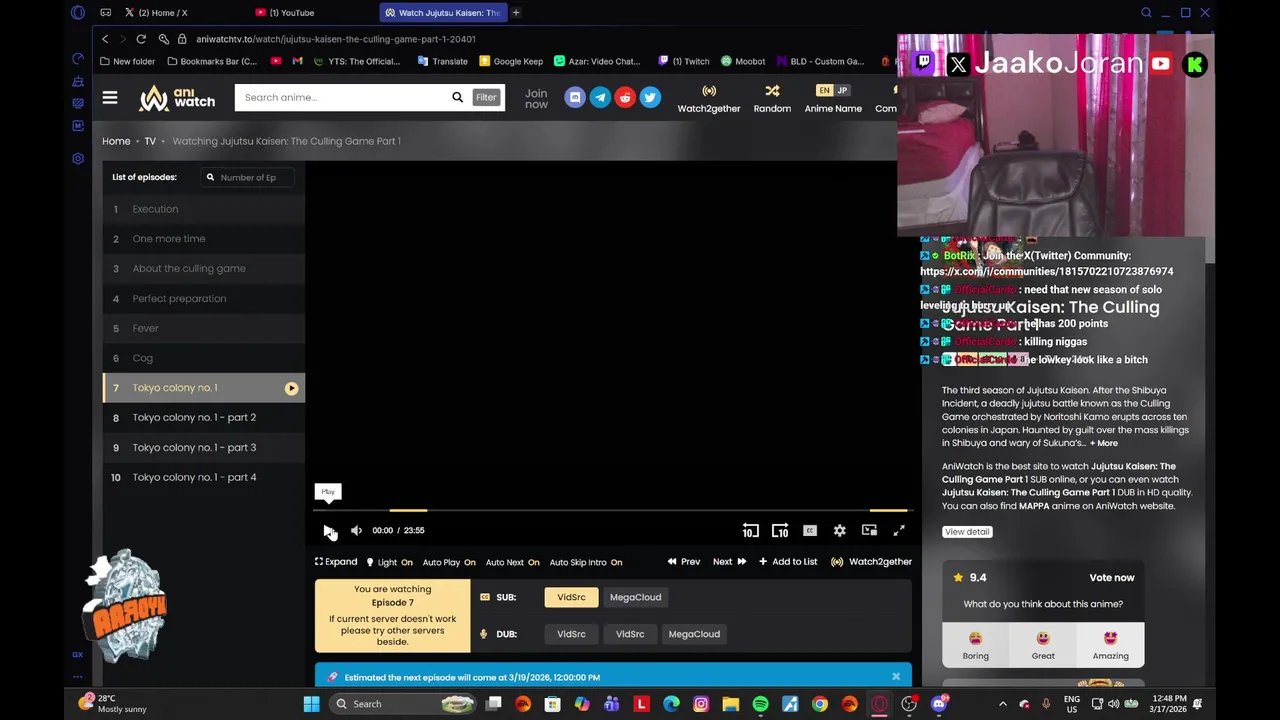
Task: Open episode 3 About the culling game
Action: click(x=204, y=268)
